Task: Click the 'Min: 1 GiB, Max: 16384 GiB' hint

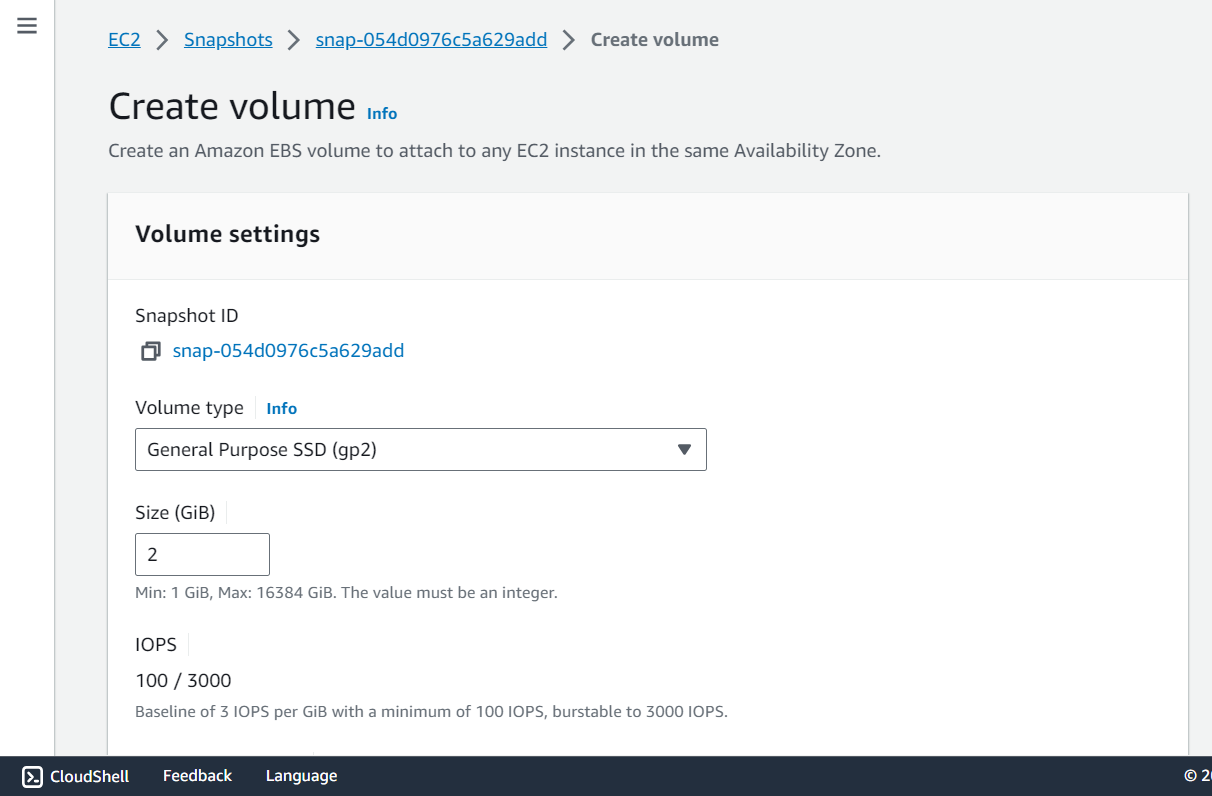Action: pyautogui.click(x=346, y=593)
